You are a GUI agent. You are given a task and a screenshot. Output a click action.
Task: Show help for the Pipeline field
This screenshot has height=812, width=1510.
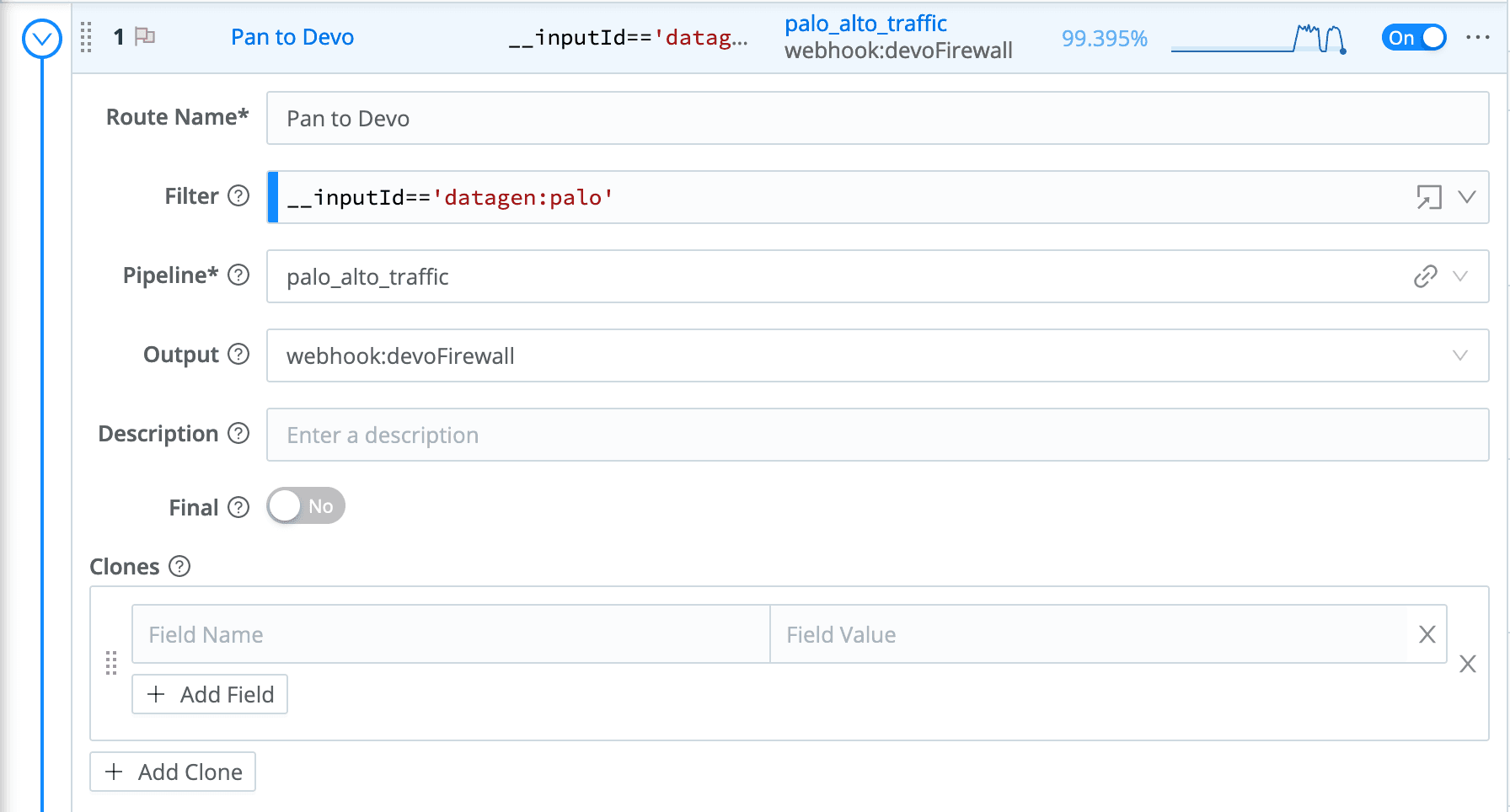pos(239,275)
